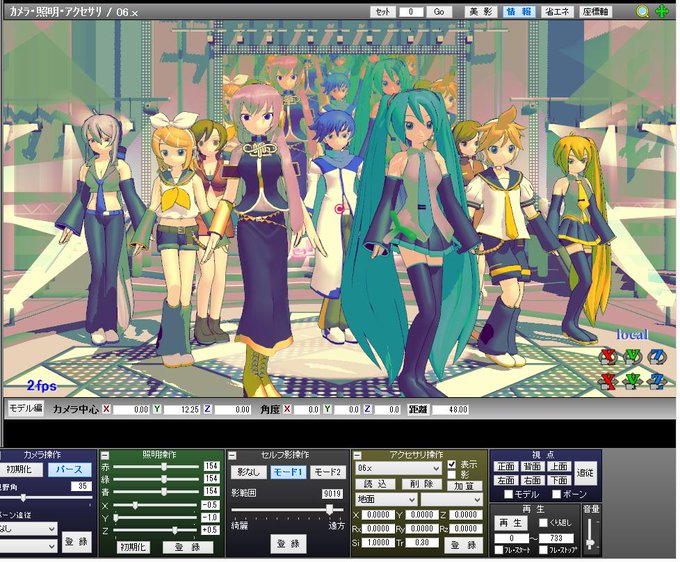
Task: Click the upper blue Z rotation axis icon
Action: click(657, 357)
